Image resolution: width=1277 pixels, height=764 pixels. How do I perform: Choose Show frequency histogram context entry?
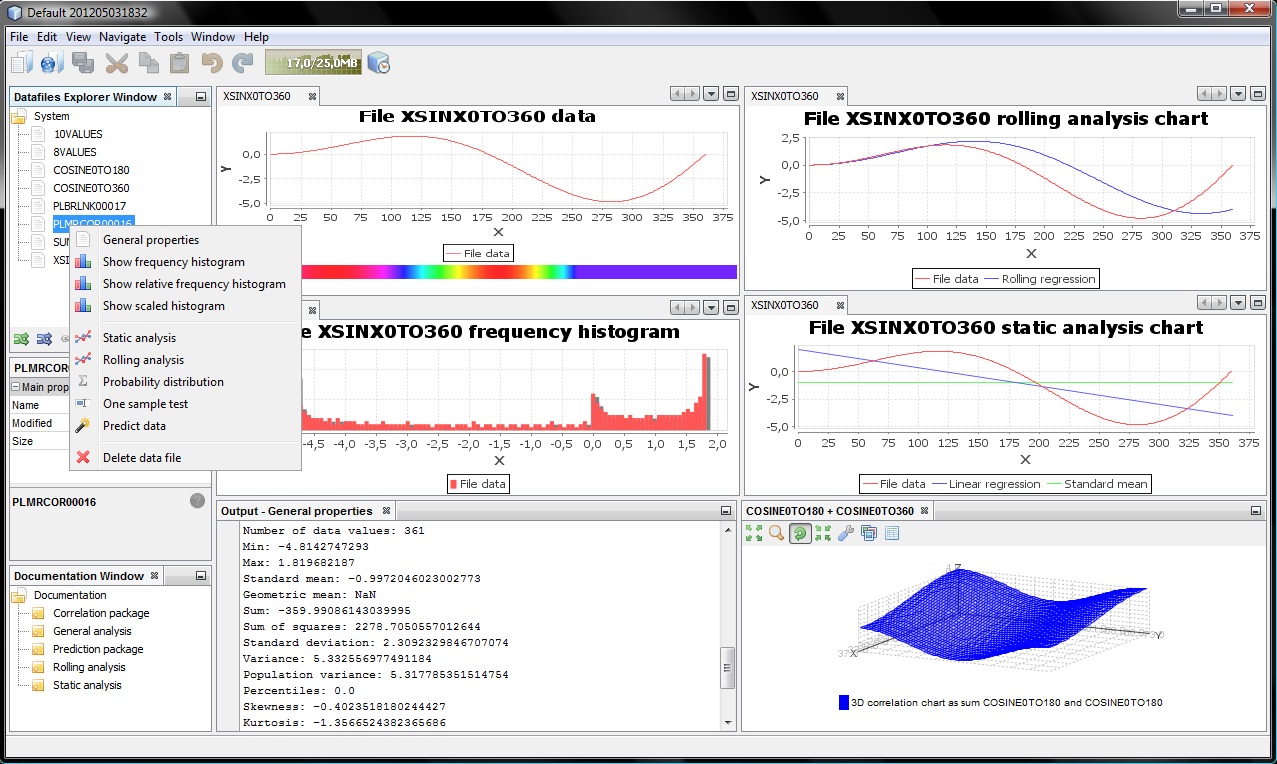point(185,262)
